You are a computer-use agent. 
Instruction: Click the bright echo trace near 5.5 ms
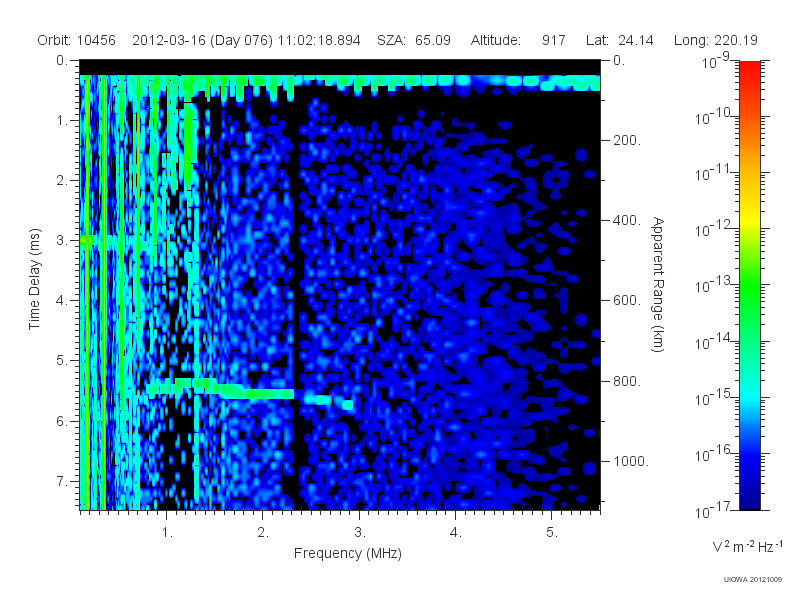tap(250, 392)
